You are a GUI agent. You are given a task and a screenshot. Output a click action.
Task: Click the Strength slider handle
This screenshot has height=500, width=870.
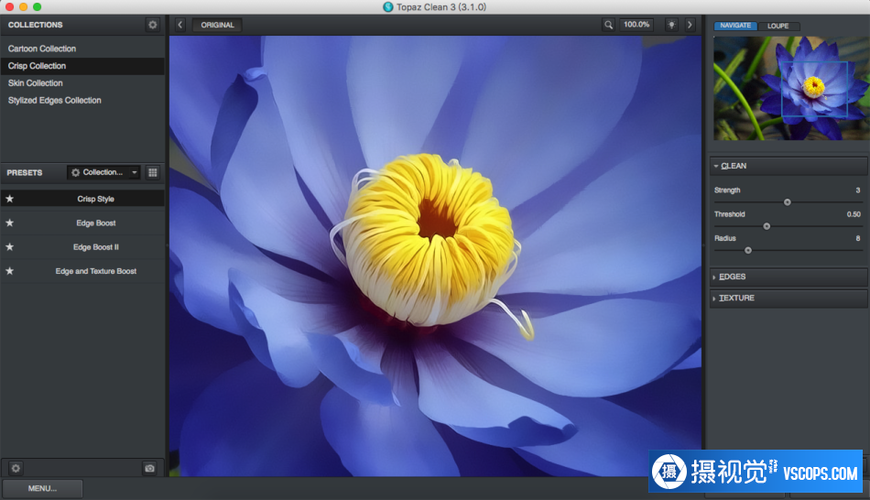[x=787, y=202]
